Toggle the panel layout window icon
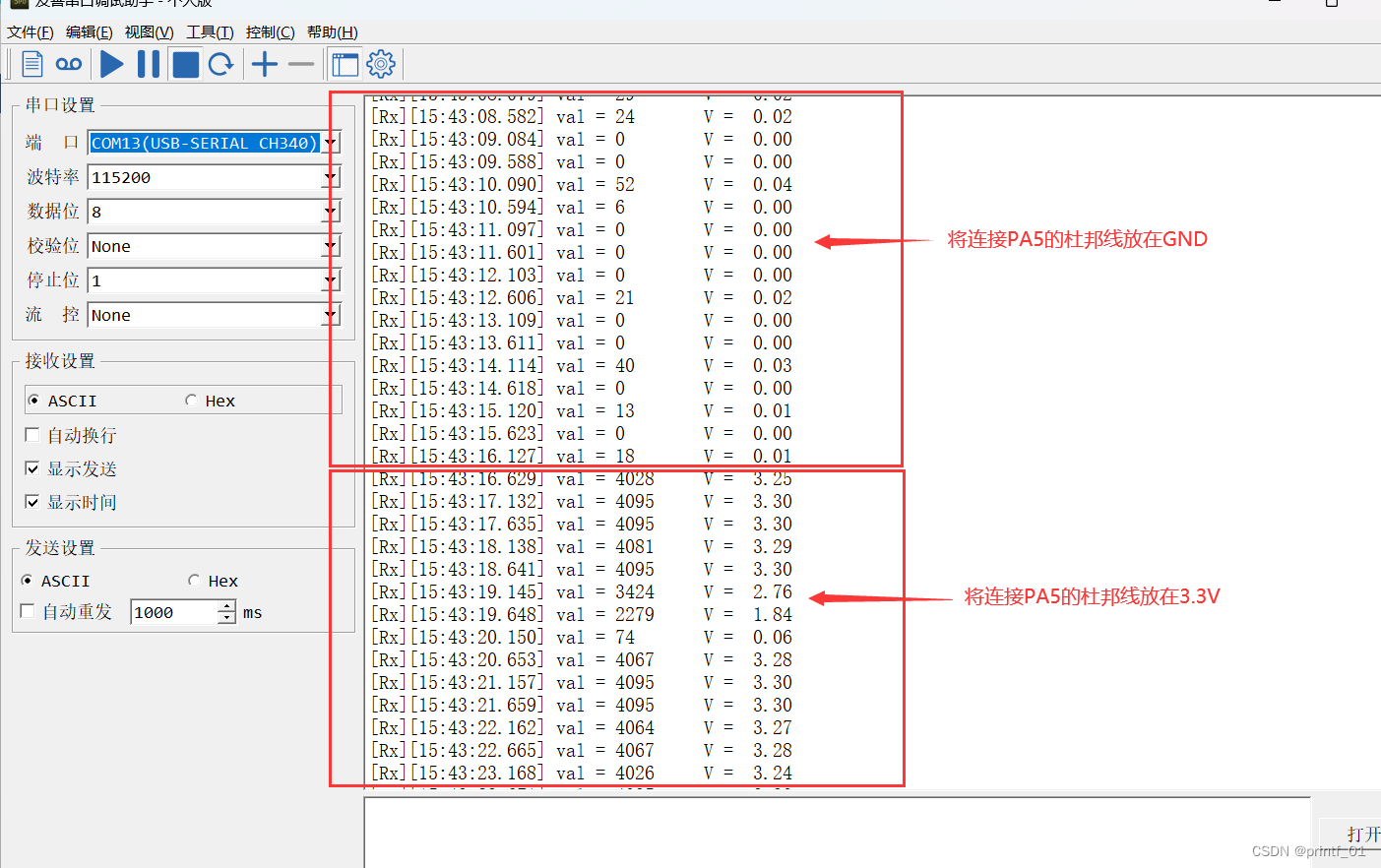This screenshot has width=1381, height=868. point(345,65)
